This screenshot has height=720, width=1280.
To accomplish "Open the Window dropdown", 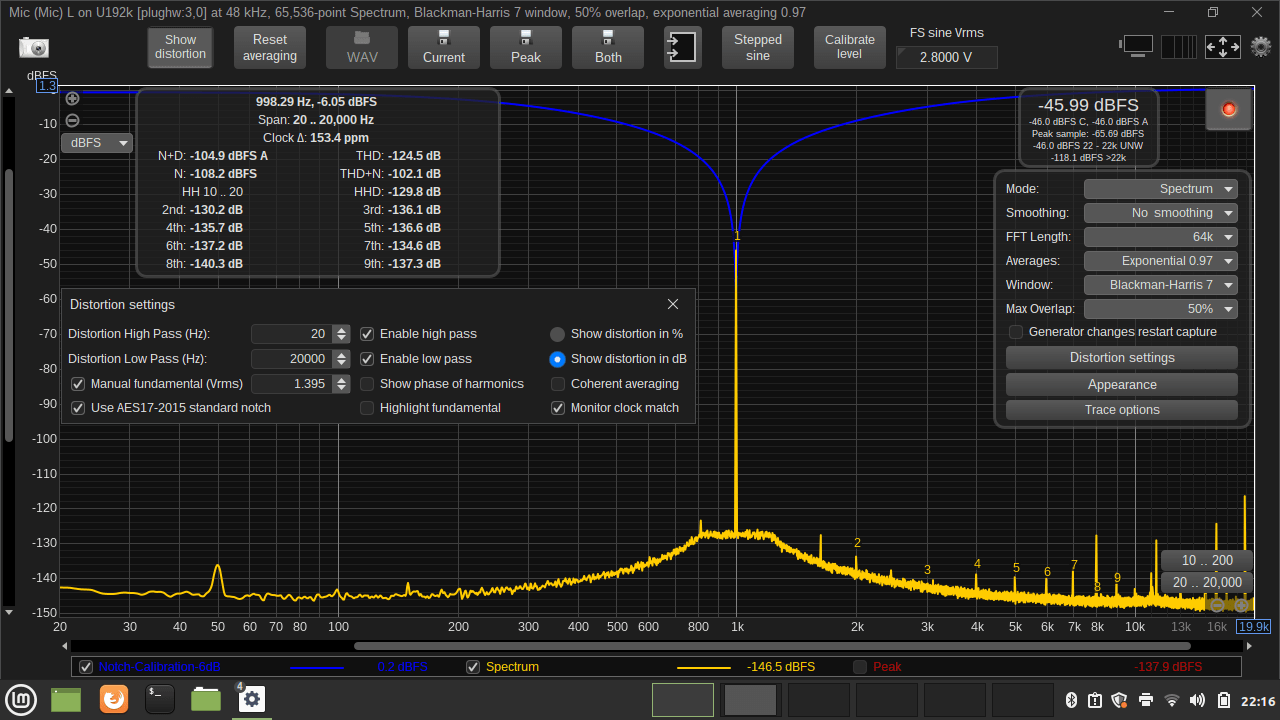I will (1161, 285).
